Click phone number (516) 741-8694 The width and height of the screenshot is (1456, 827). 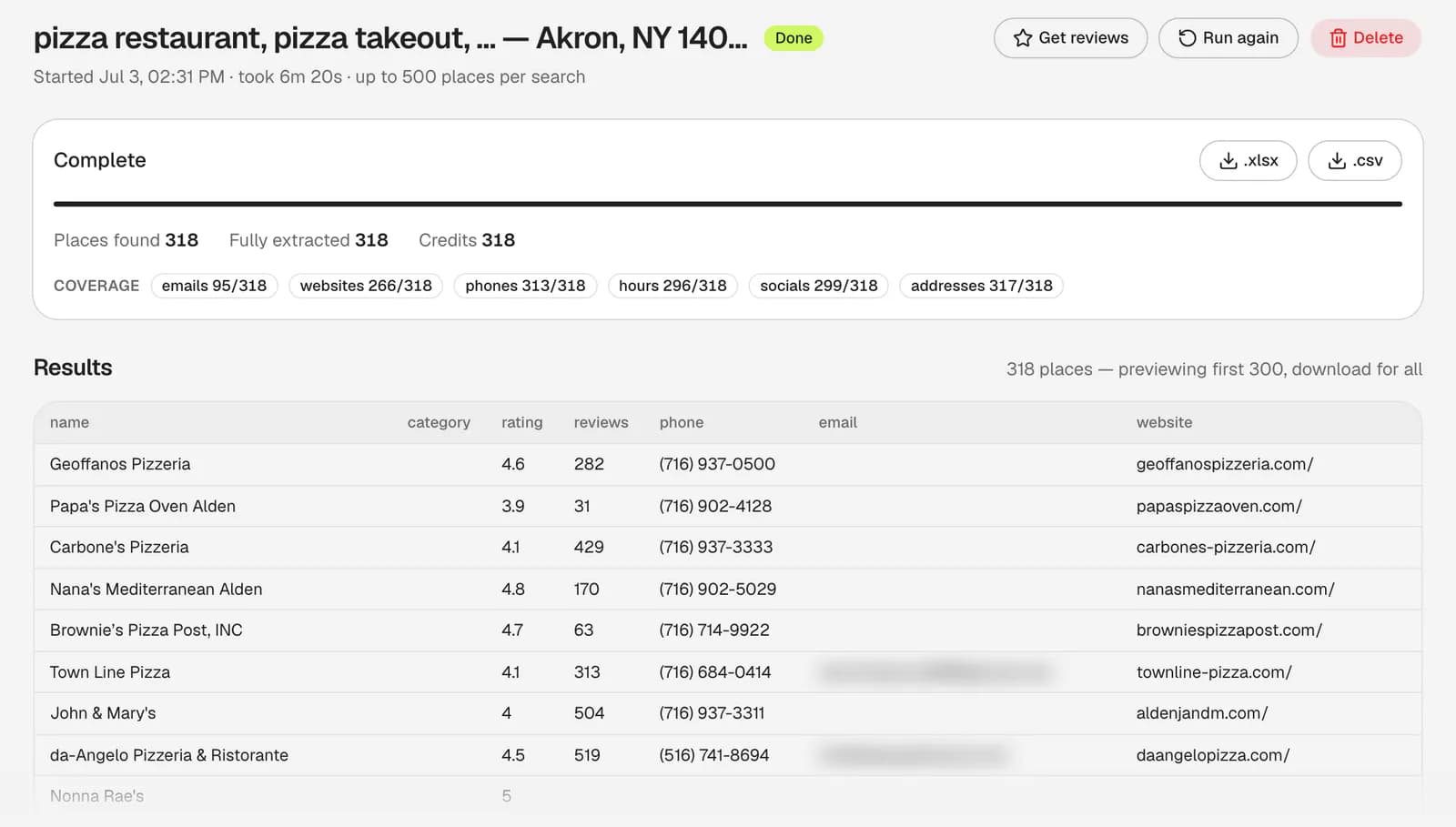[714, 755]
